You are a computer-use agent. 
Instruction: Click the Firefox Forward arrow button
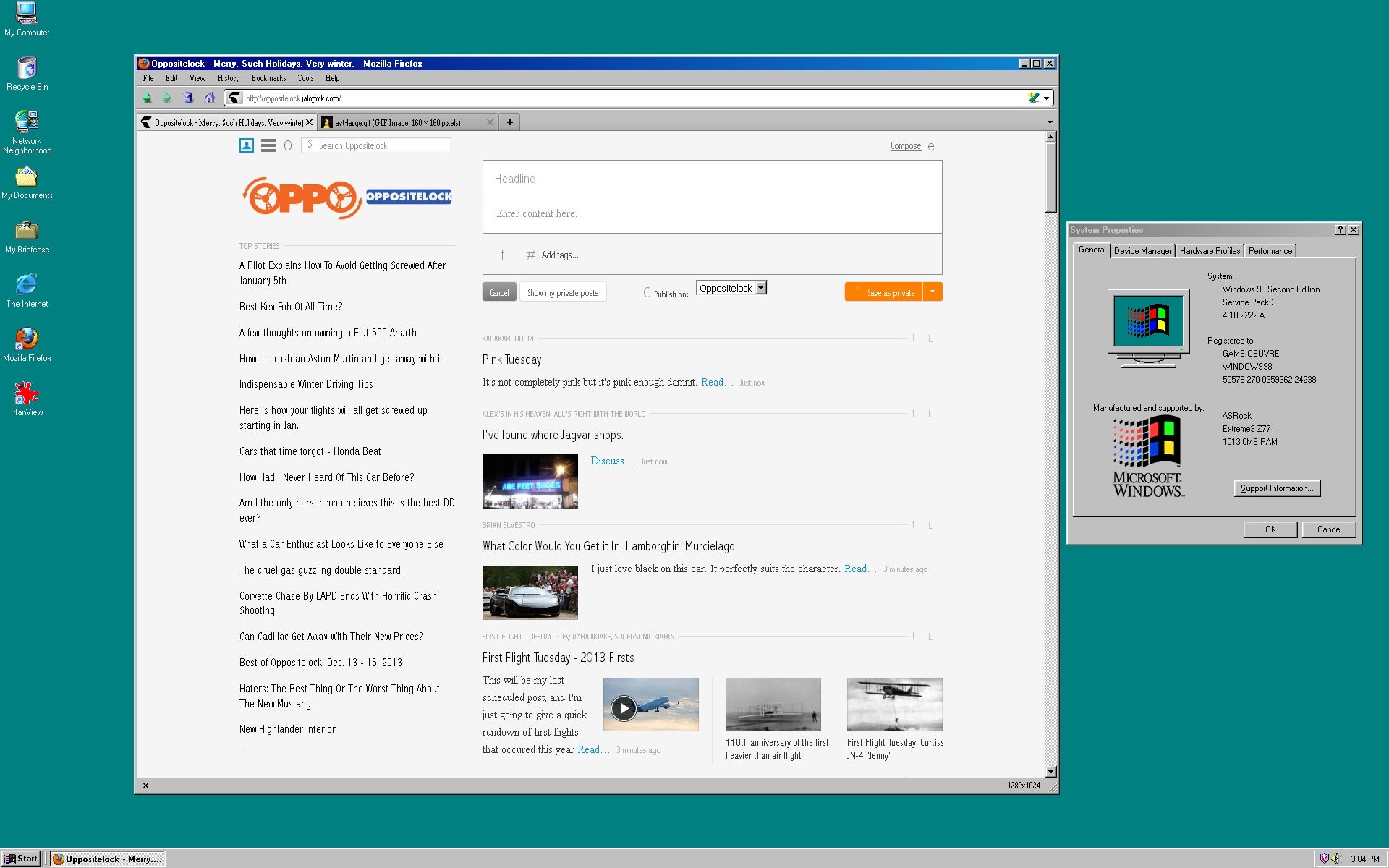click(168, 98)
